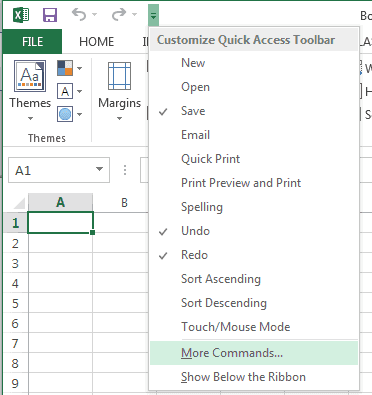372x395 pixels.
Task: Expand the Name Box dropdown arrow
Action: pyautogui.click(x=99, y=169)
